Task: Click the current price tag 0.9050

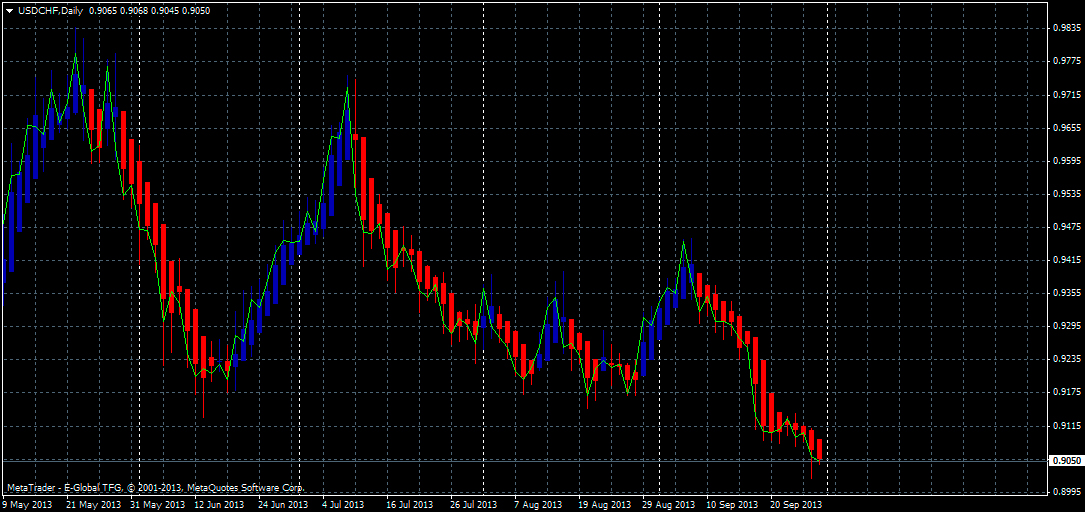Action: coord(1063,461)
